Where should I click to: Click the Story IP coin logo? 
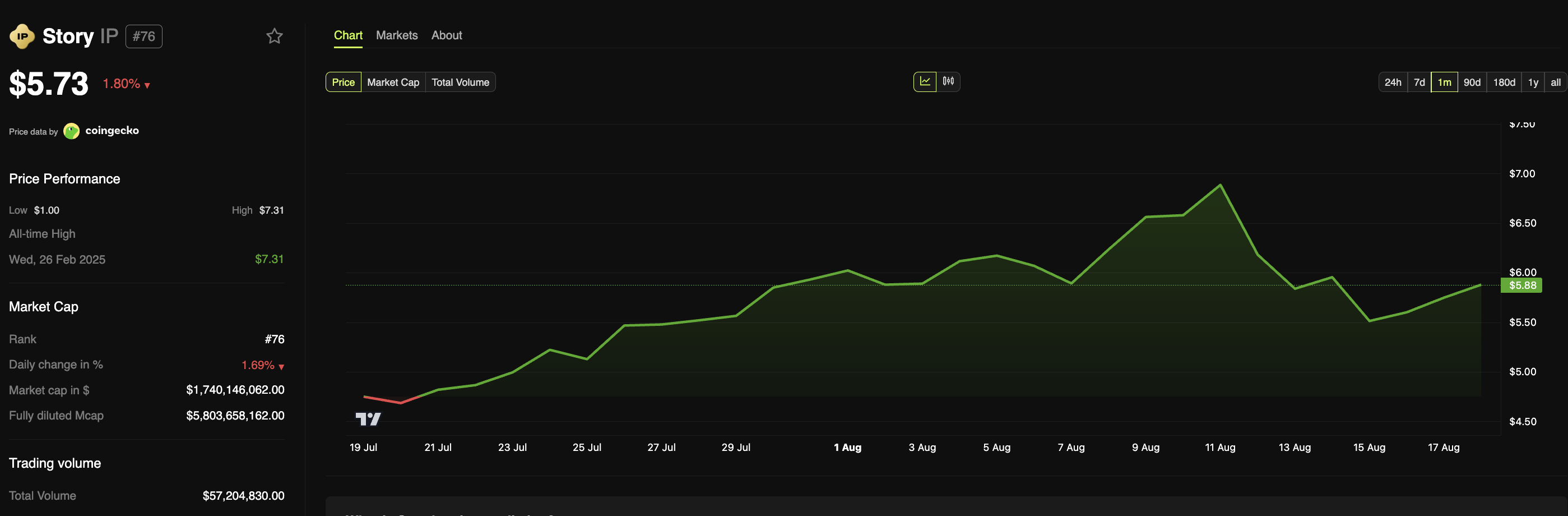[22, 36]
